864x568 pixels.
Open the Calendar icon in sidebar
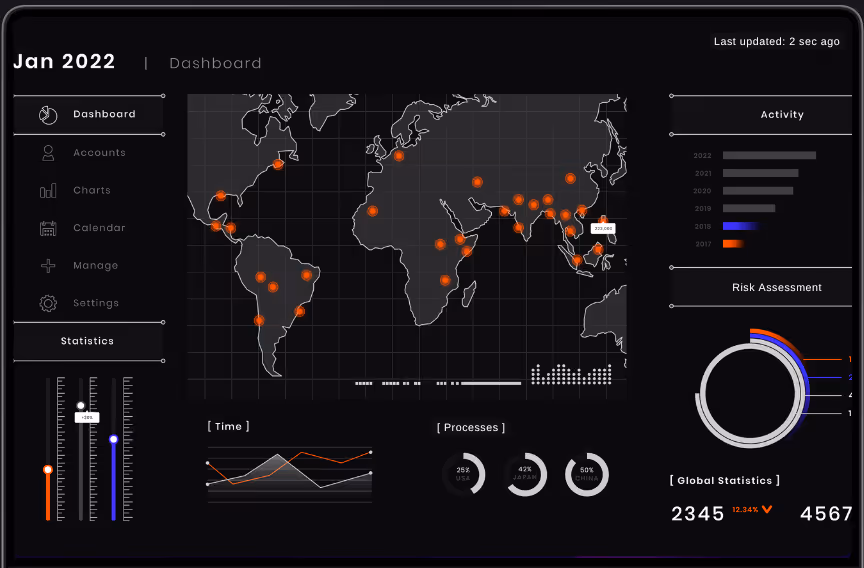pyautogui.click(x=47, y=228)
